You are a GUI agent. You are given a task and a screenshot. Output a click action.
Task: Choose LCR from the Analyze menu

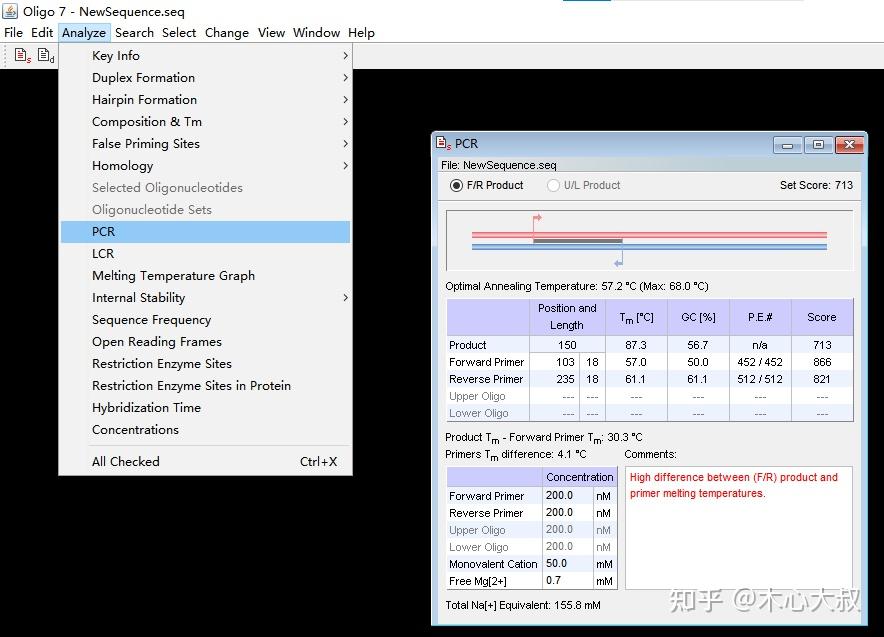pyautogui.click(x=205, y=253)
